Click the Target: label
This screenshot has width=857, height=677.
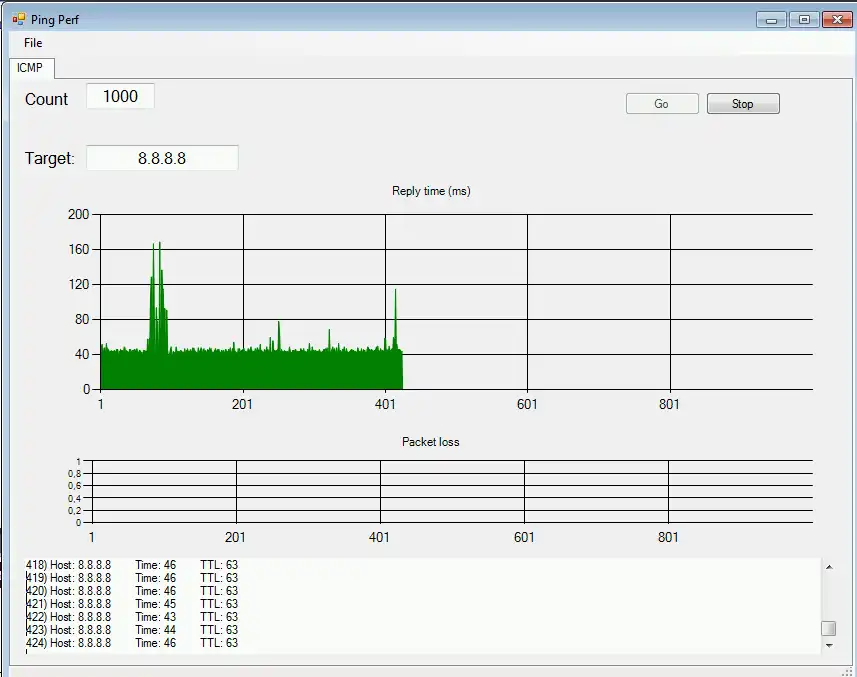coord(50,158)
